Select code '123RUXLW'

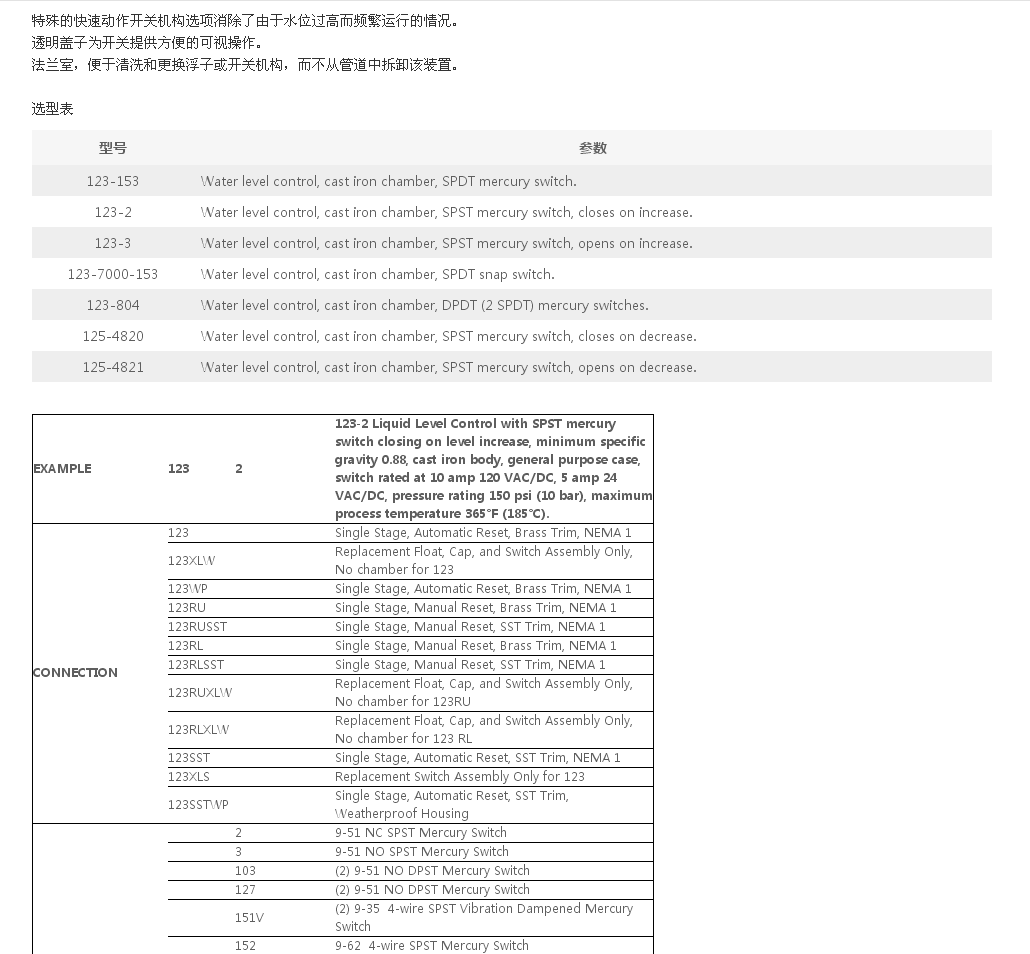click(x=200, y=692)
